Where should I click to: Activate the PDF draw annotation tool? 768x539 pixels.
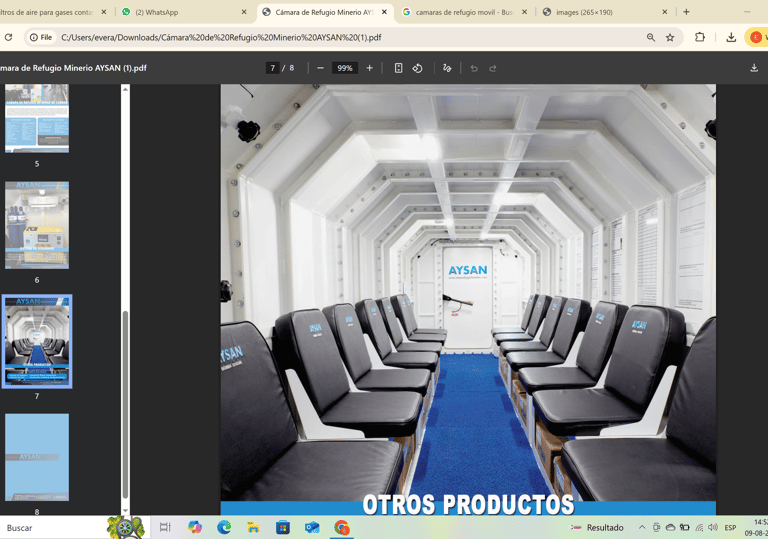pyautogui.click(x=447, y=68)
